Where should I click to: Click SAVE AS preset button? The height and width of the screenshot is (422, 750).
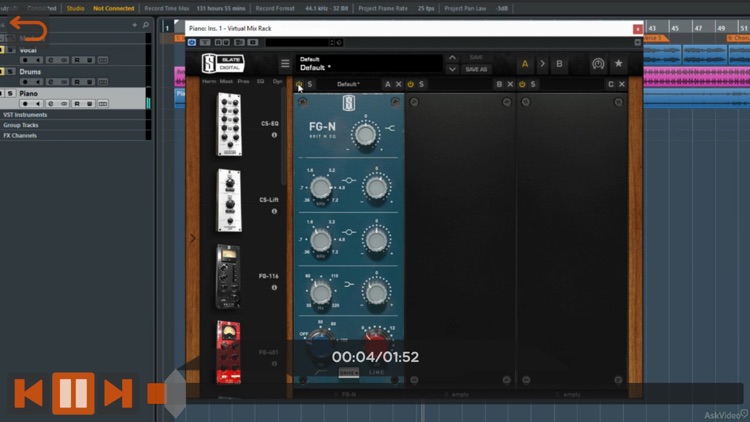pos(476,69)
